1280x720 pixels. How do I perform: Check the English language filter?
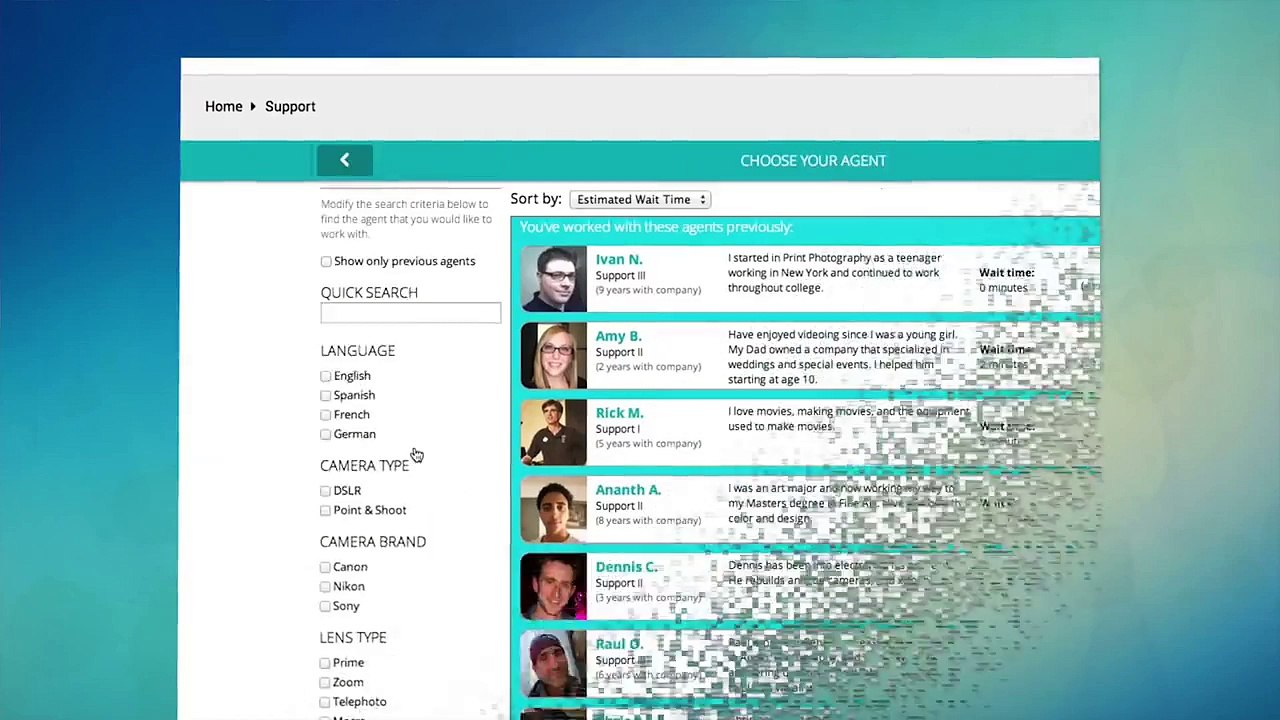(x=326, y=376)
